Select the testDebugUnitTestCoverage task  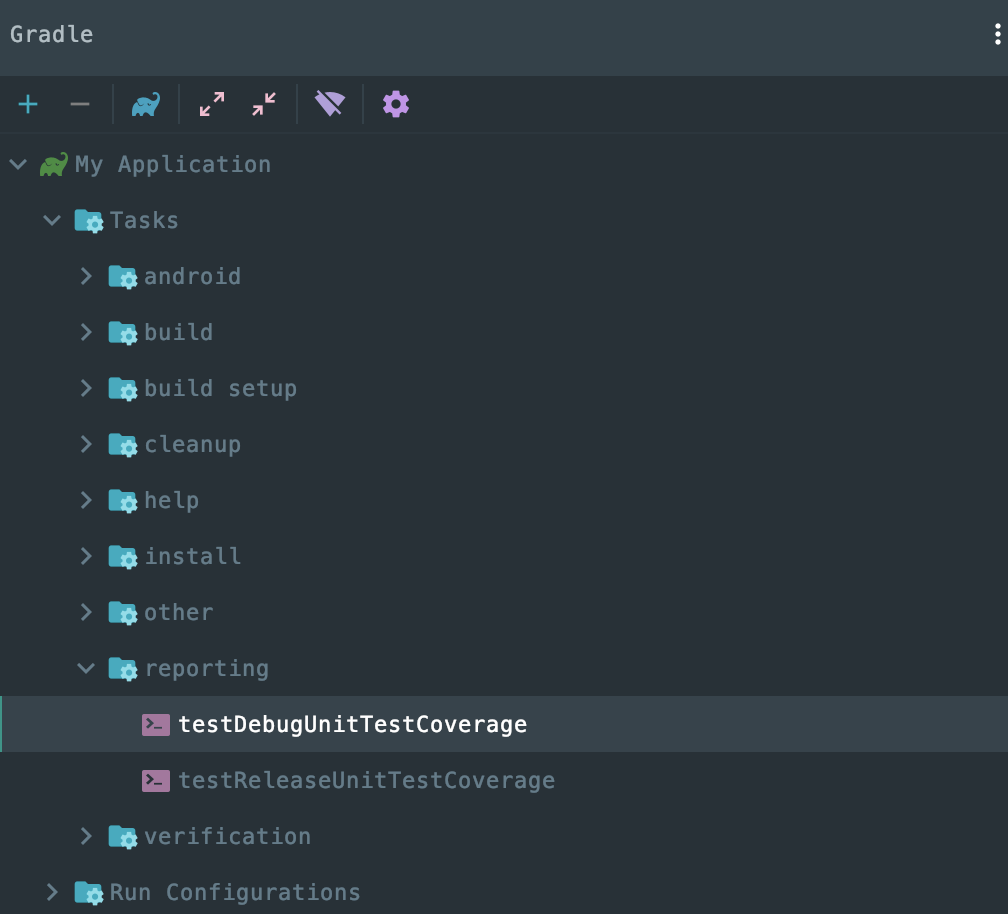pyautogui.click(x=352, y=724)
